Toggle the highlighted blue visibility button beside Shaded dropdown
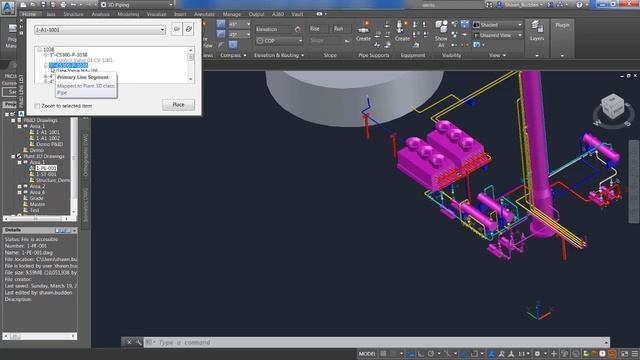This screenshot has height=360, width=640. point(464,24)
